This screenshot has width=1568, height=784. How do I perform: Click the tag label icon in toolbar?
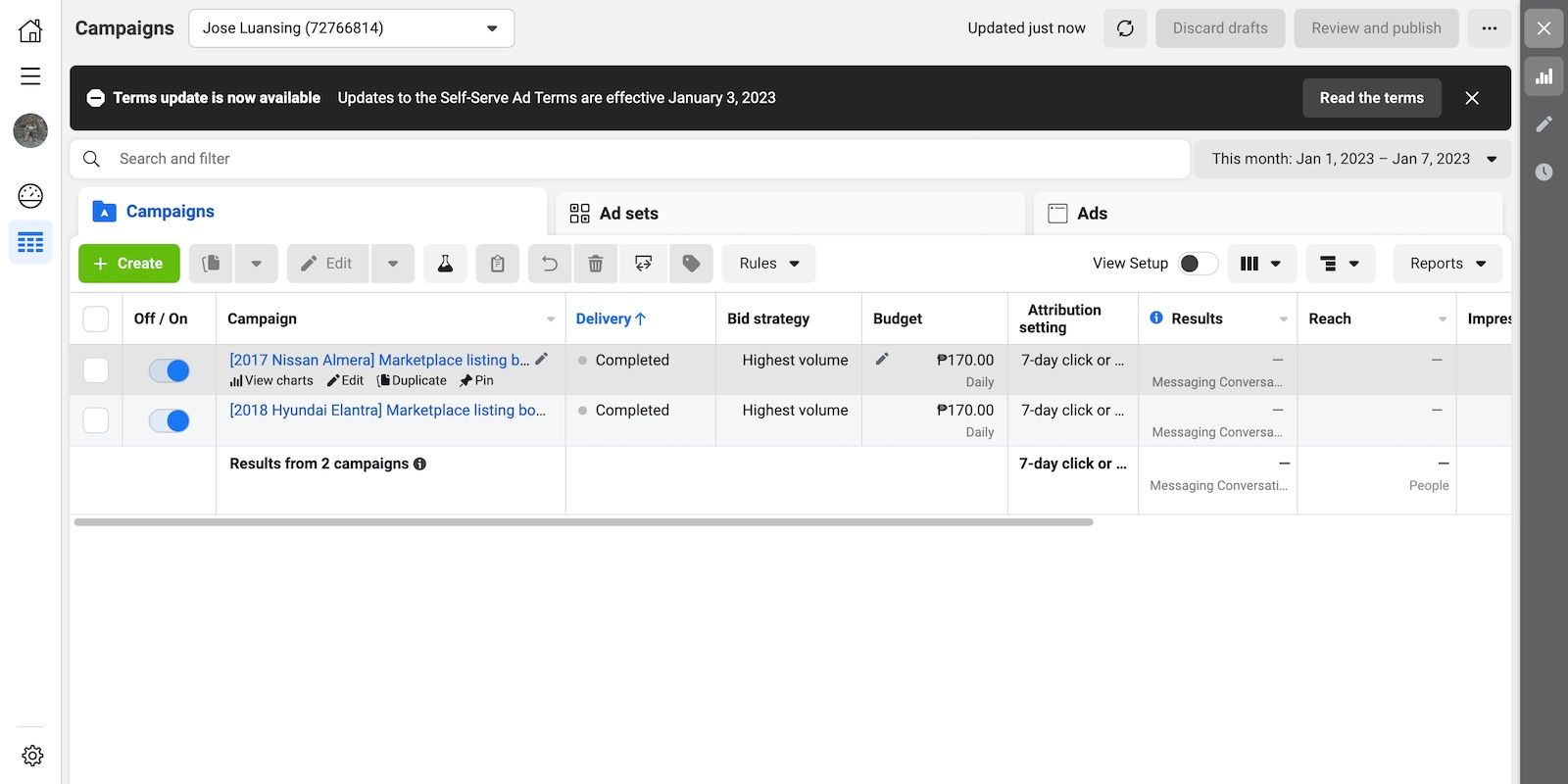pos(691,264)
